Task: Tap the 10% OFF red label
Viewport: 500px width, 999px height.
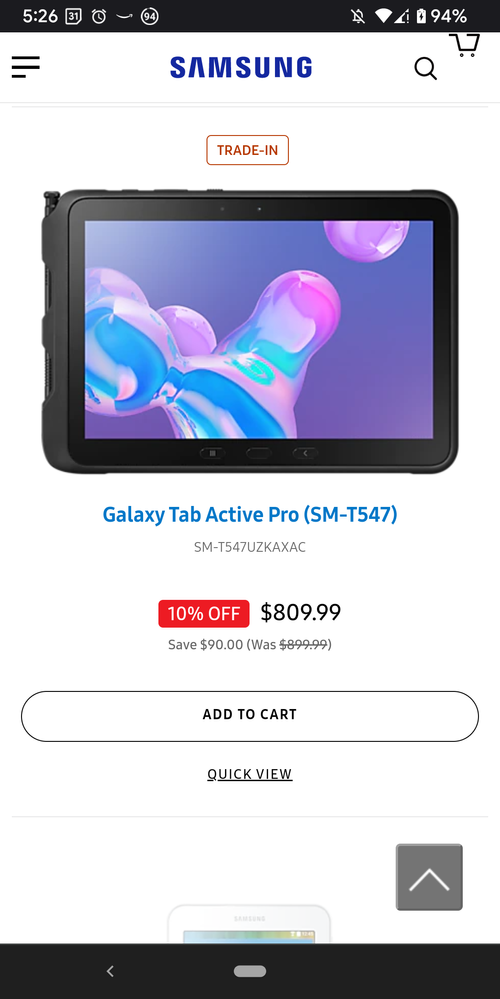Action: point(204,614)
